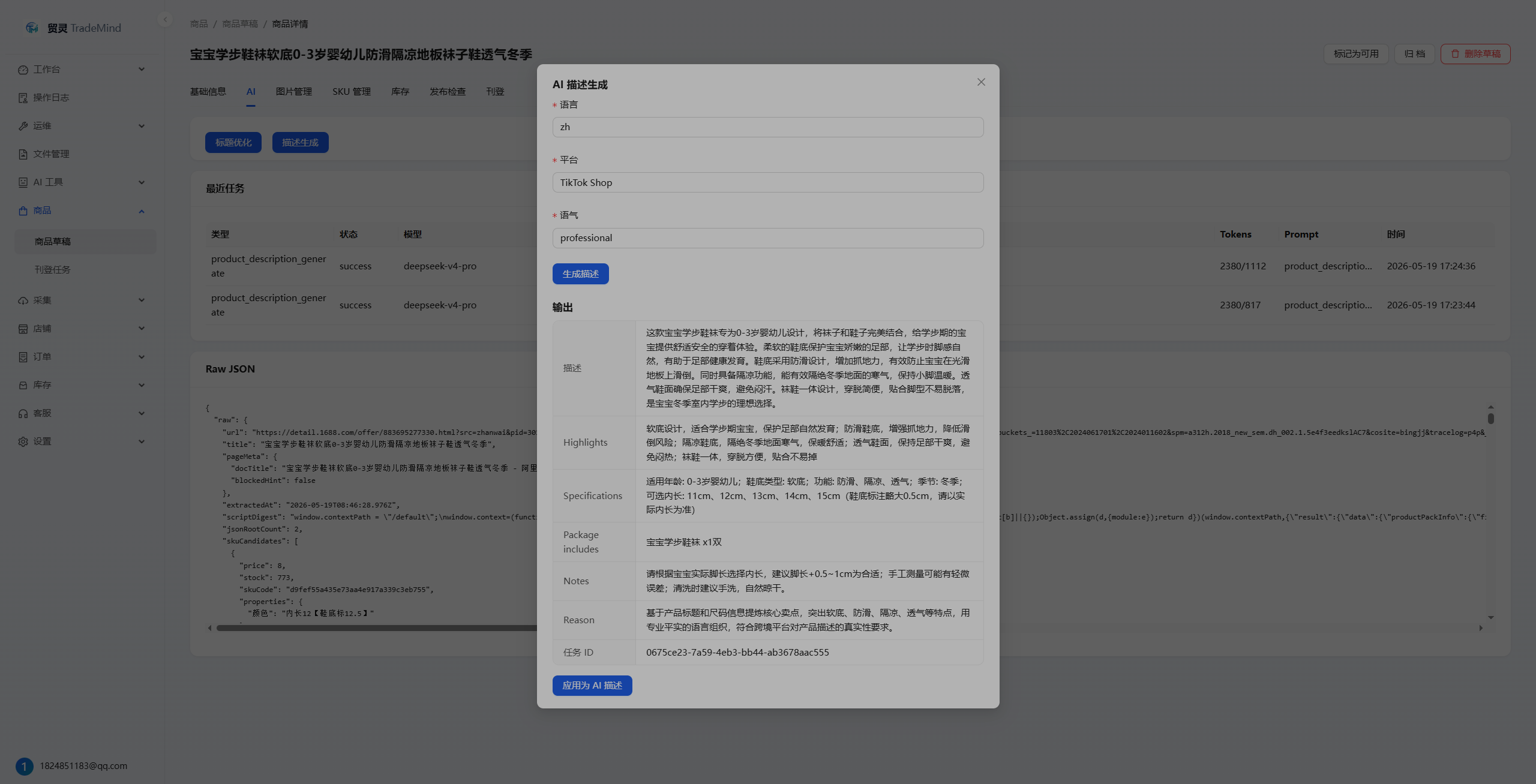This screenshot has height=784, width=1536.
Task: Click the 生成描述 button
Action: (x=580, y=274)
